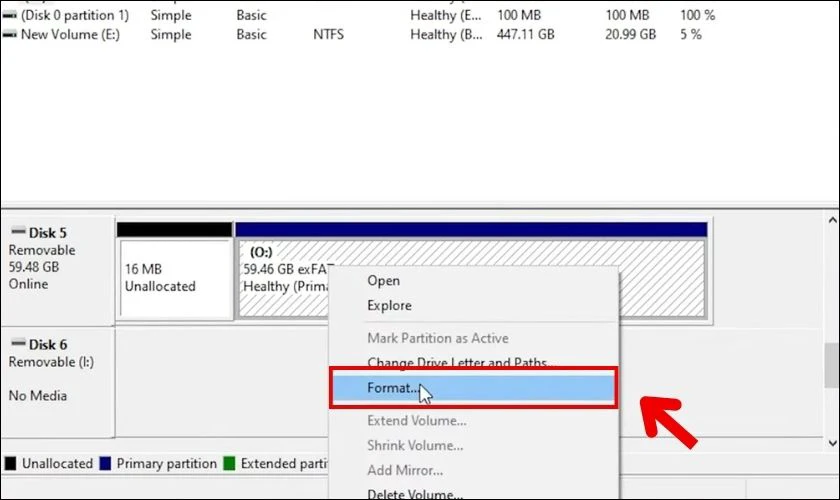Click the green Extended partition legend square
The width and height of the screenshot is (840, 500).
(x=229, y=463)
